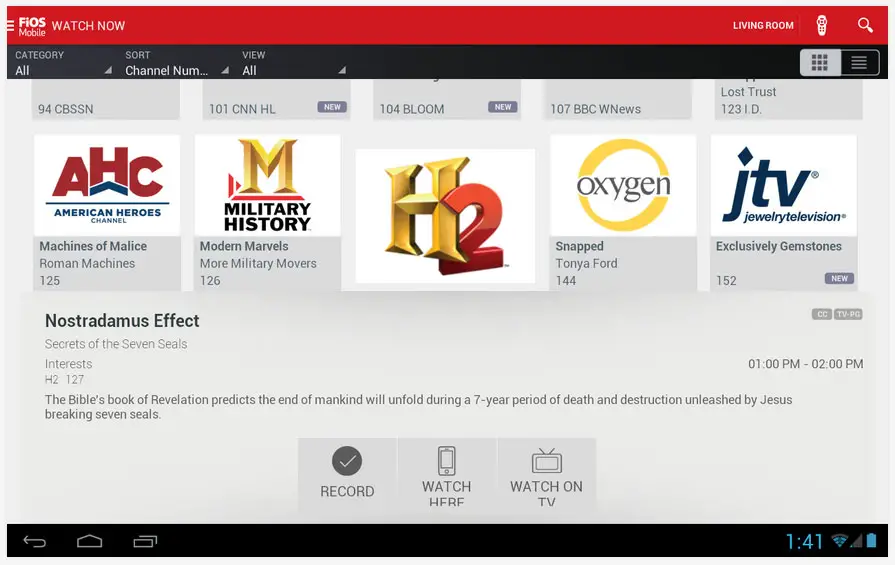Tap the H2 127 channel label
The height and width of the screenshot is (565, 895).
coord(64,380)
